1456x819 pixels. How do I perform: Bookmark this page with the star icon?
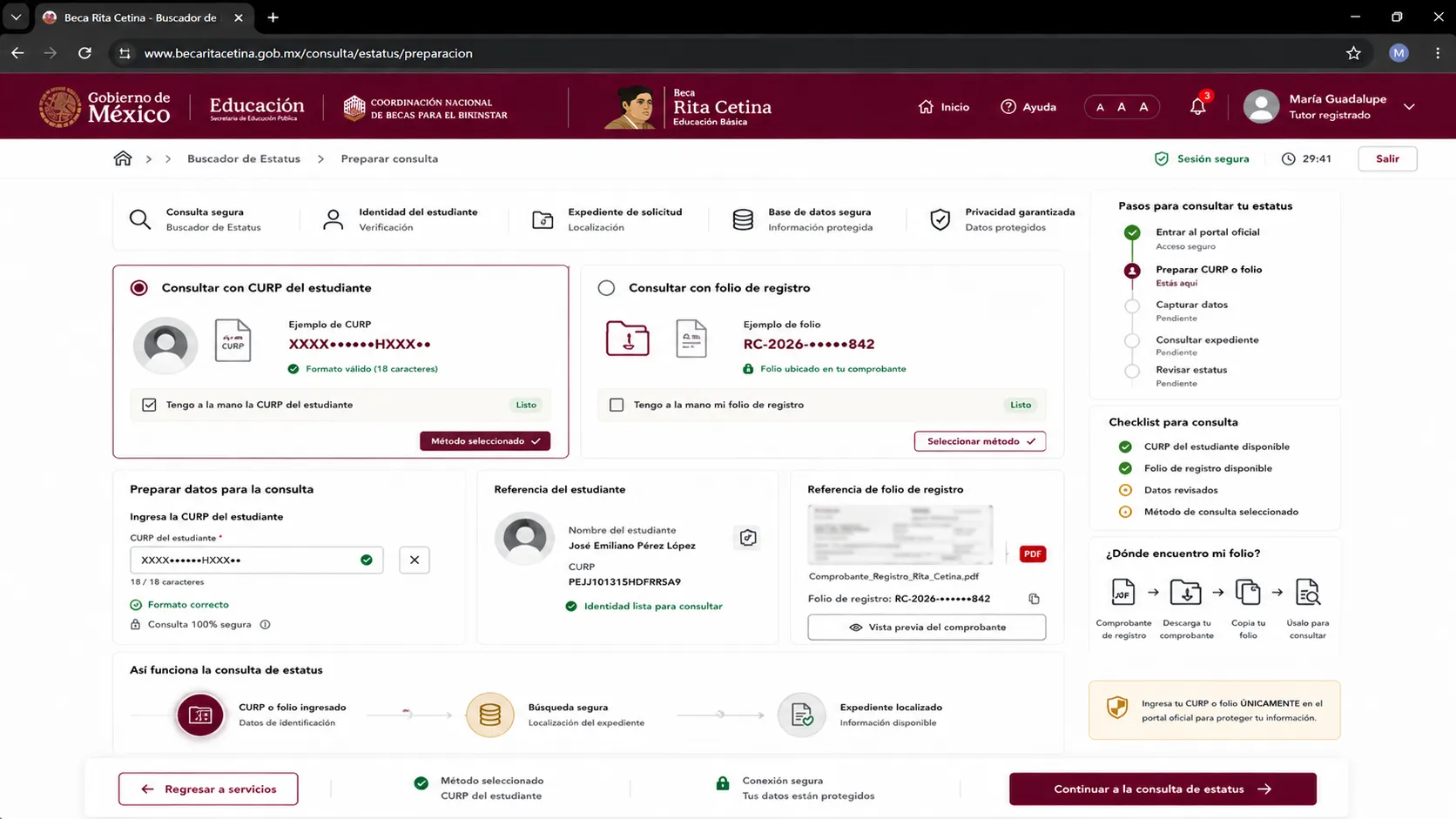1353,53
